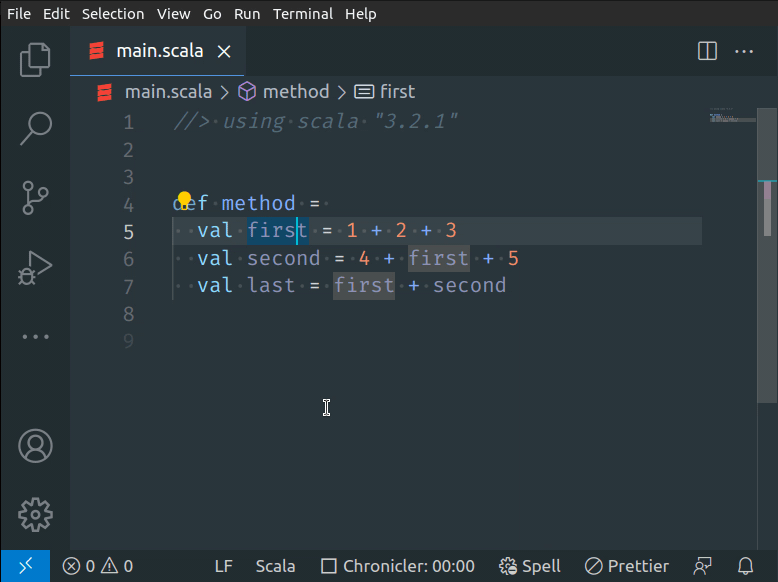Open the File menu
This screenshot has width=778, height=582.
(19, 14)
